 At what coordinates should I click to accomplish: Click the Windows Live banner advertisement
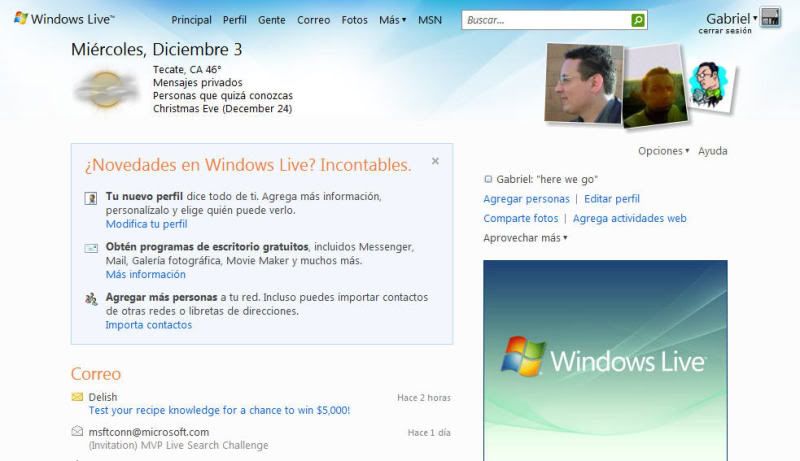tap(605, 360)
